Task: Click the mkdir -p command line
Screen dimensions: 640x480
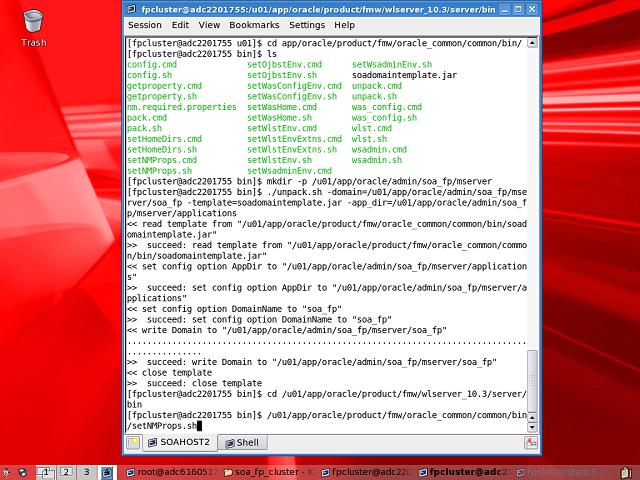Action: (309, 181)
